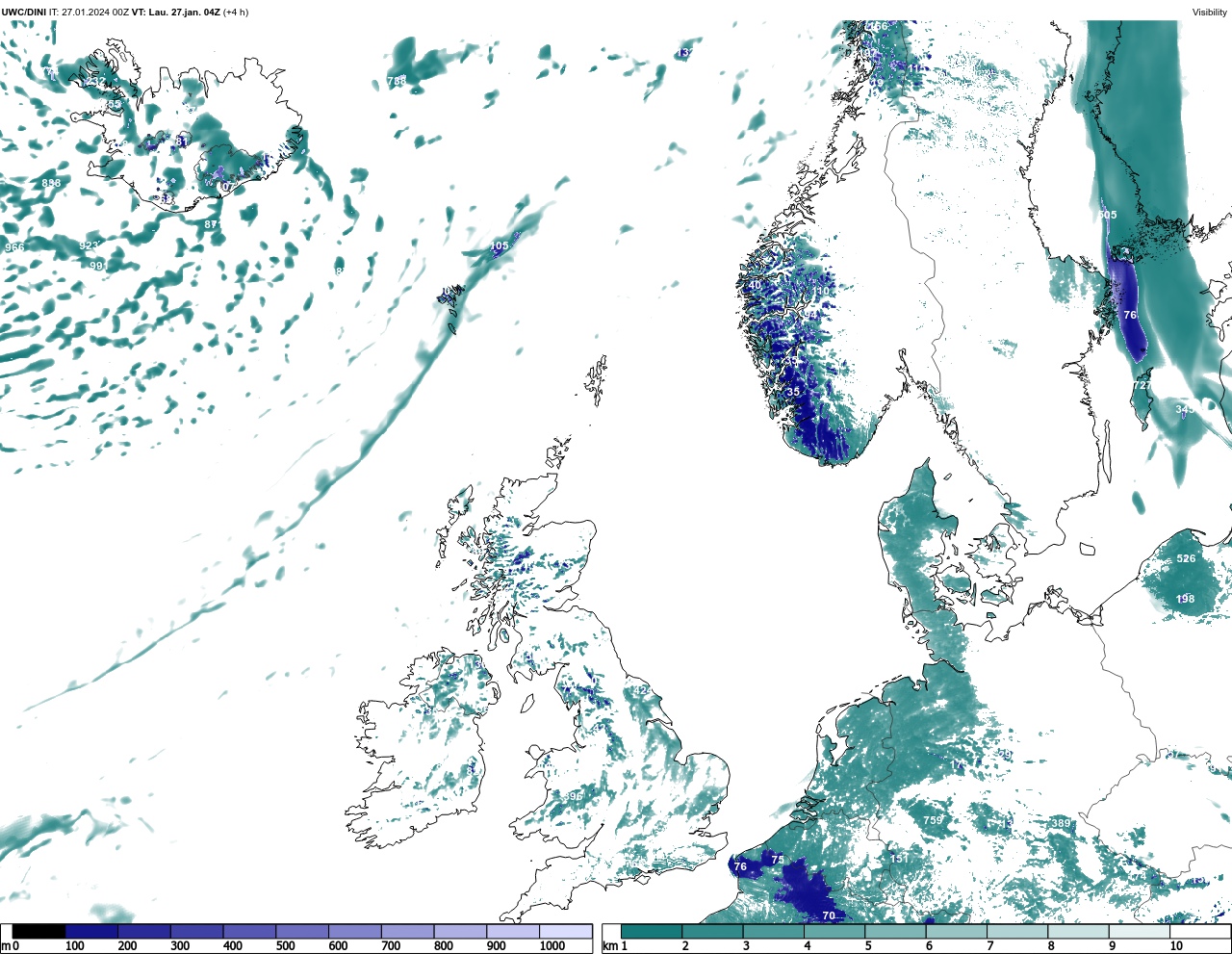
Task: Click the 966 value at the left edge
Action: click(14, 247)
